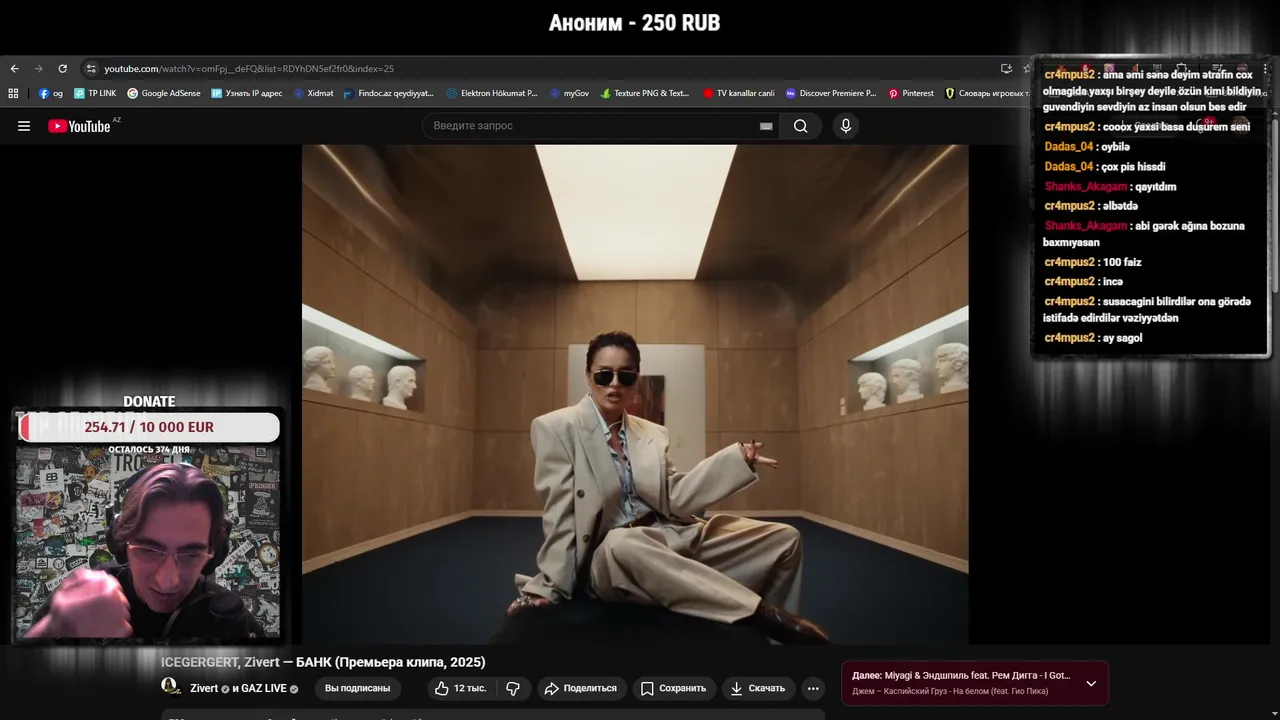The height and width of the screenshot is (720, 1280).
Task: Open the Findoc.az bookmark
Action: [x=388, y=93]
